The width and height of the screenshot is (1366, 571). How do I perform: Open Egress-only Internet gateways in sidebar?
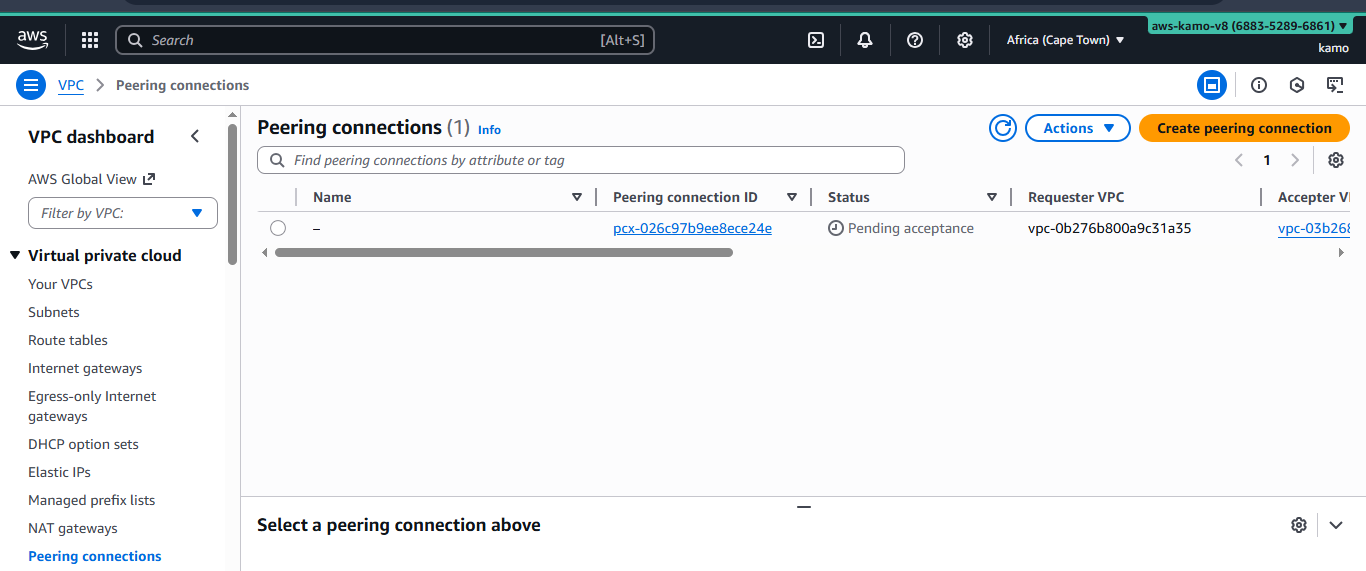coord(92,406)
